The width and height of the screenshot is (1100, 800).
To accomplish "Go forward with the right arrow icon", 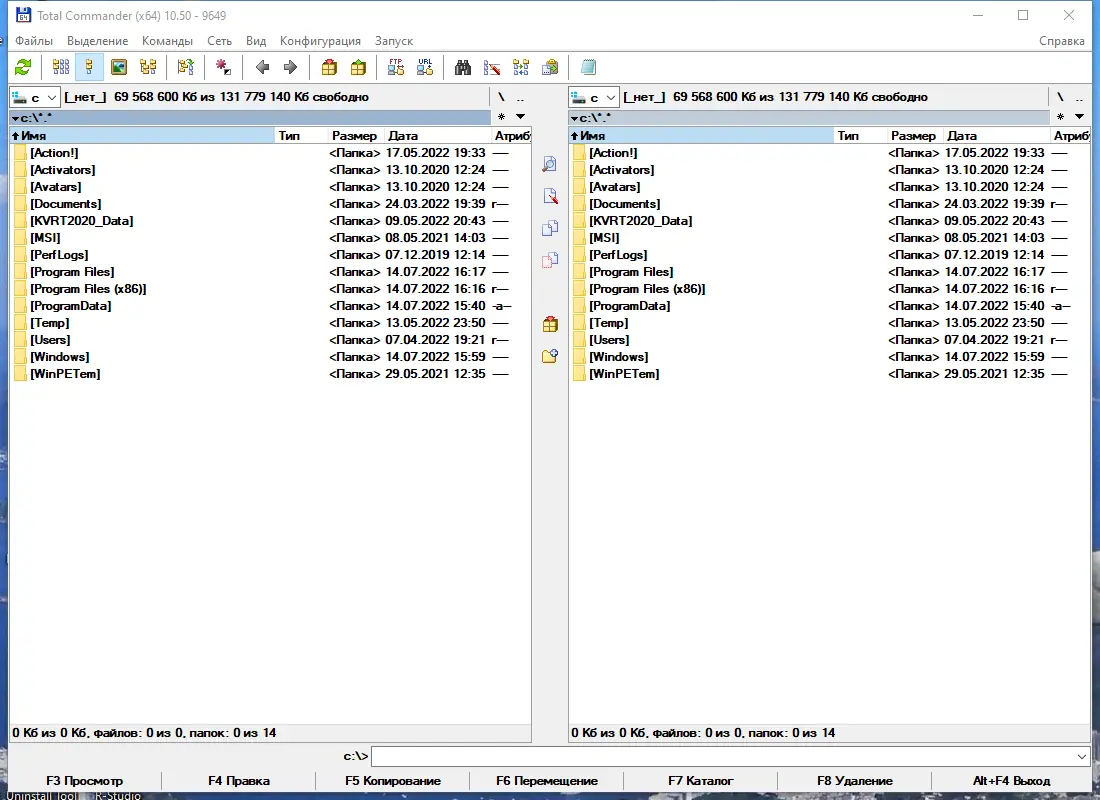I will pos(290,67).
